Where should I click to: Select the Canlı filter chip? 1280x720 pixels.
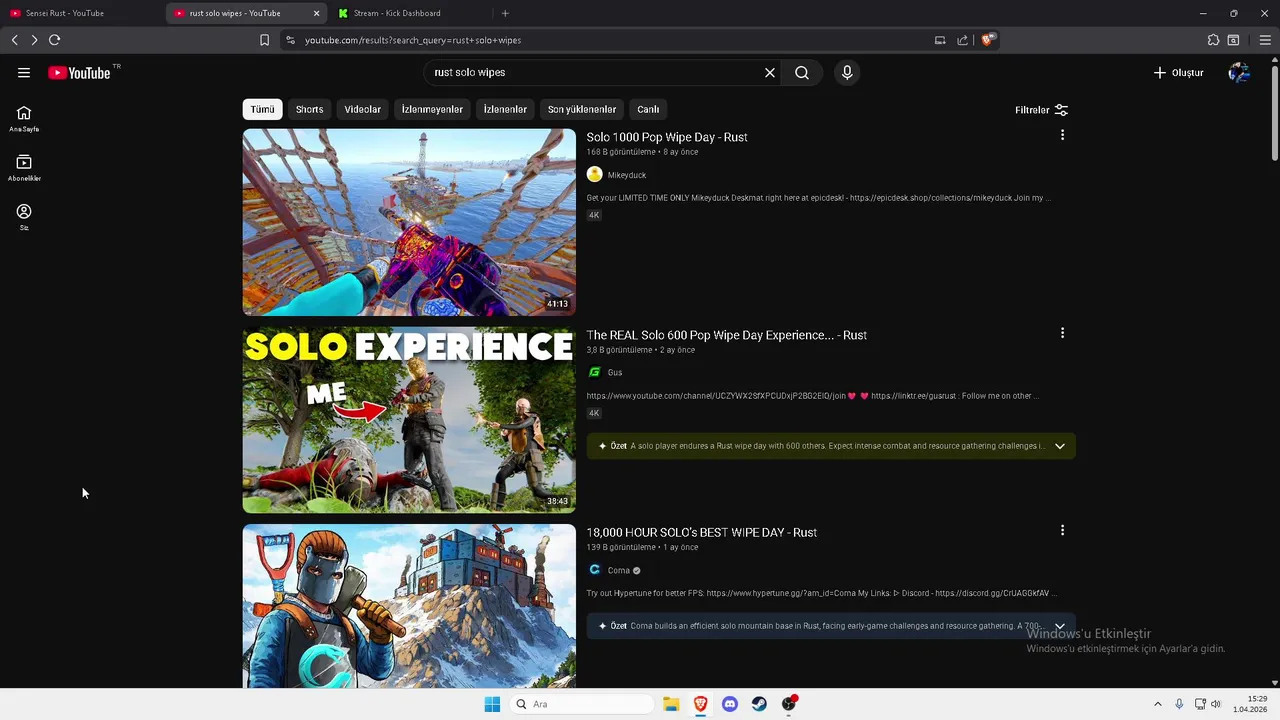[x=648, y=109]
